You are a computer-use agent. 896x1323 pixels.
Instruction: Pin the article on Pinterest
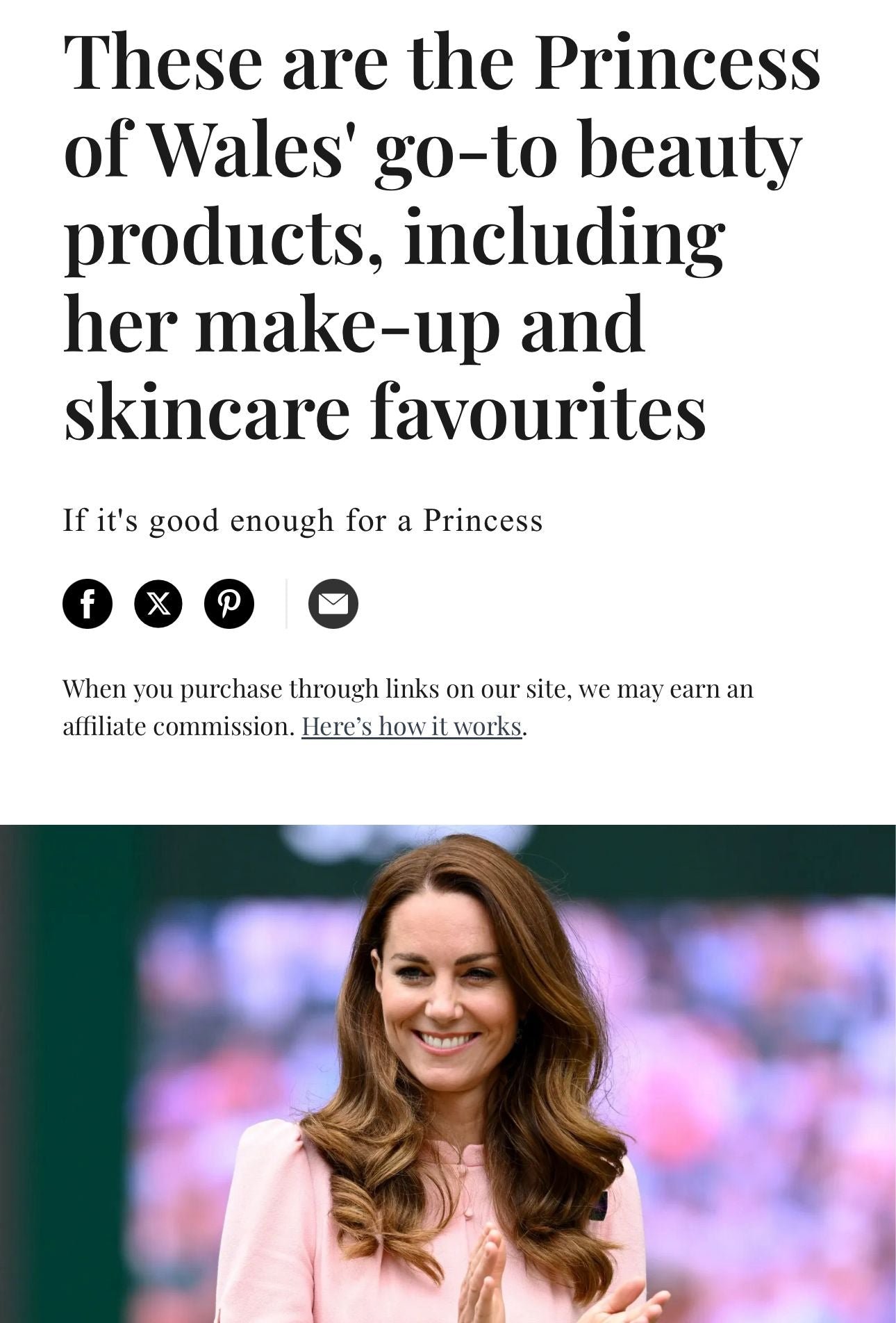(229, 603)
